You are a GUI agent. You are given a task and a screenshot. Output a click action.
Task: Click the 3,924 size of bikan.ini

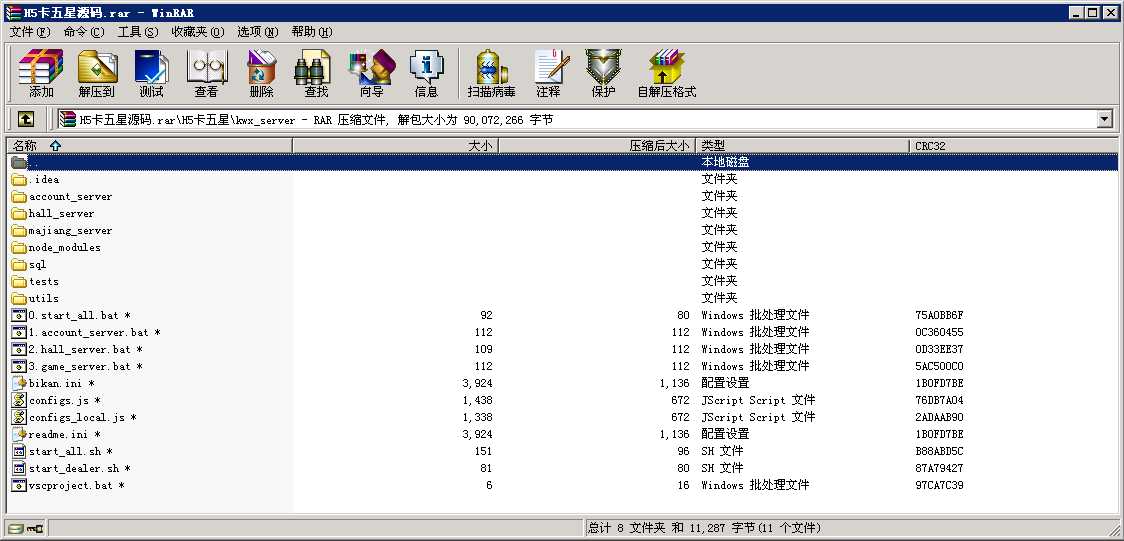[x=477, y=383]
